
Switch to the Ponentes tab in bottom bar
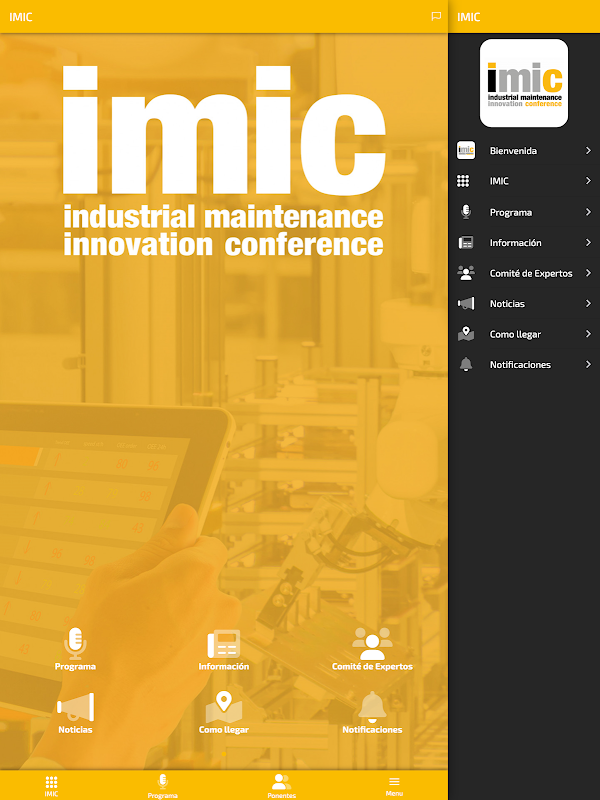(282, 786)
